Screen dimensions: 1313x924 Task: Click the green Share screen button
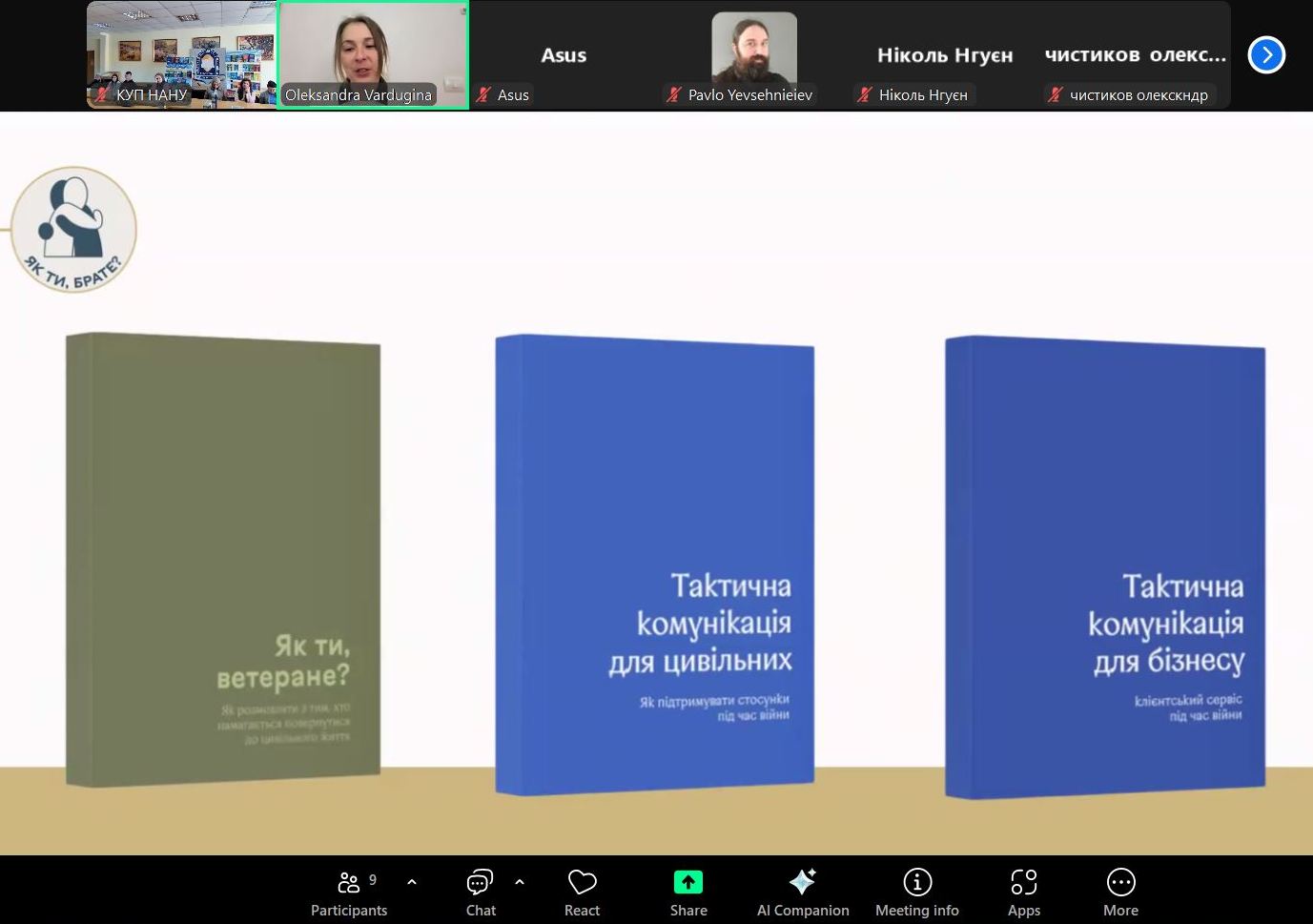[688, 893]
